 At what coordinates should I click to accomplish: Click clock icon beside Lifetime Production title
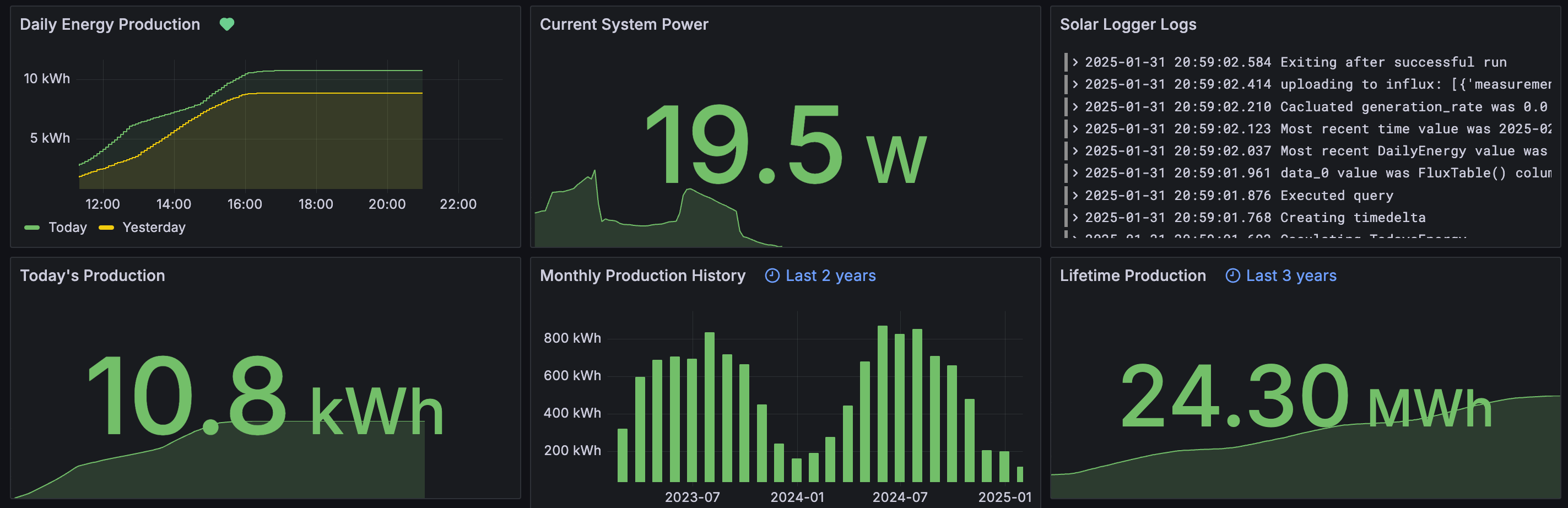click(1232, 275)
